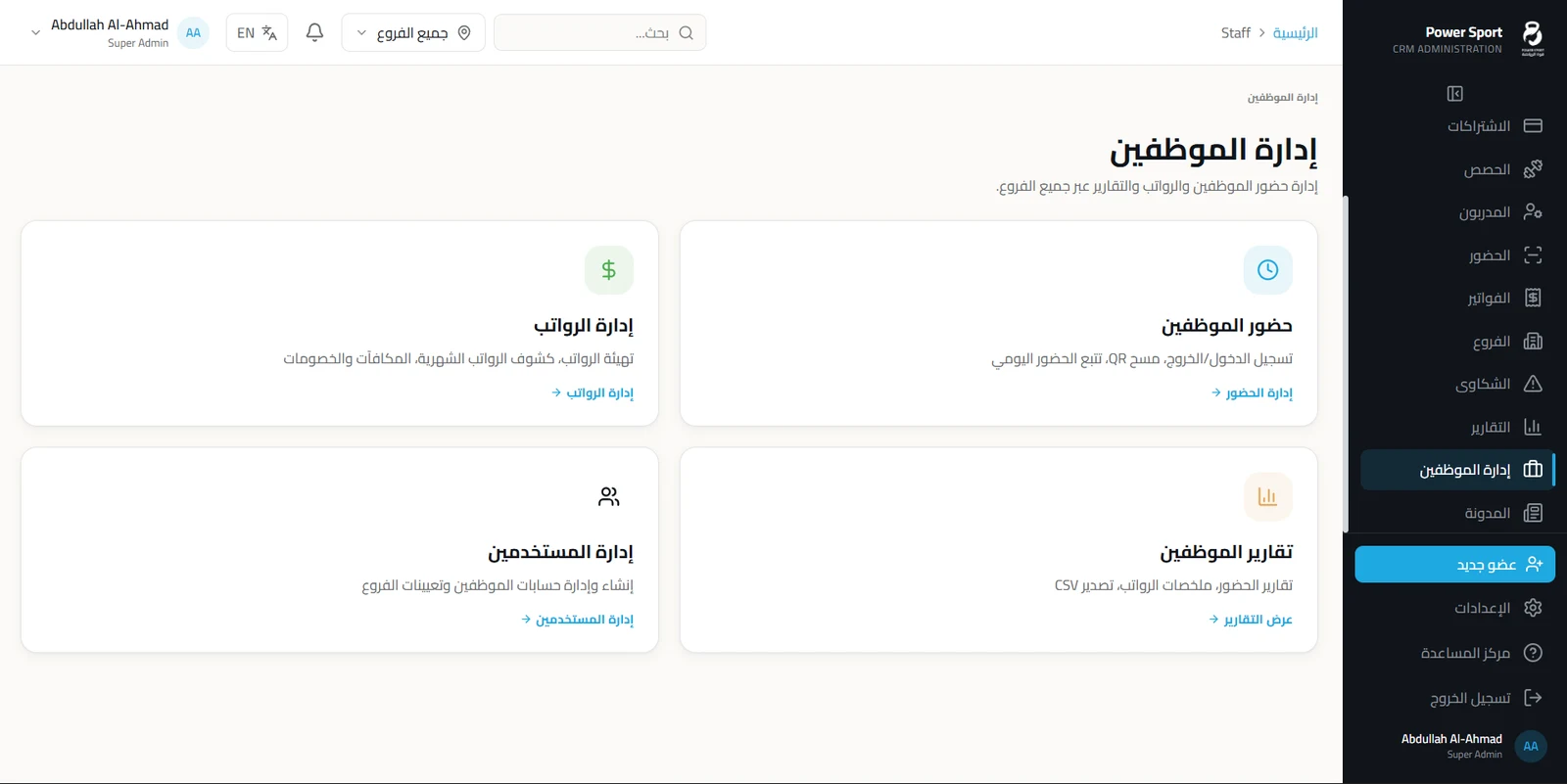Open the جميع الفروع branch dropdown

click(x=413, y=32)
